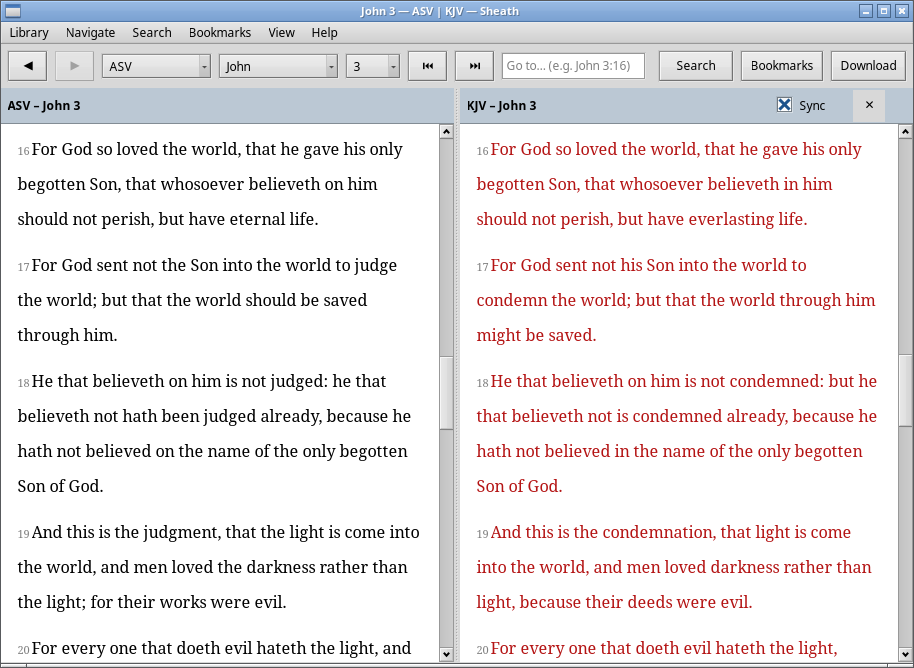Open the Search menu
914x668 pixels.
(x=152, y=33)
